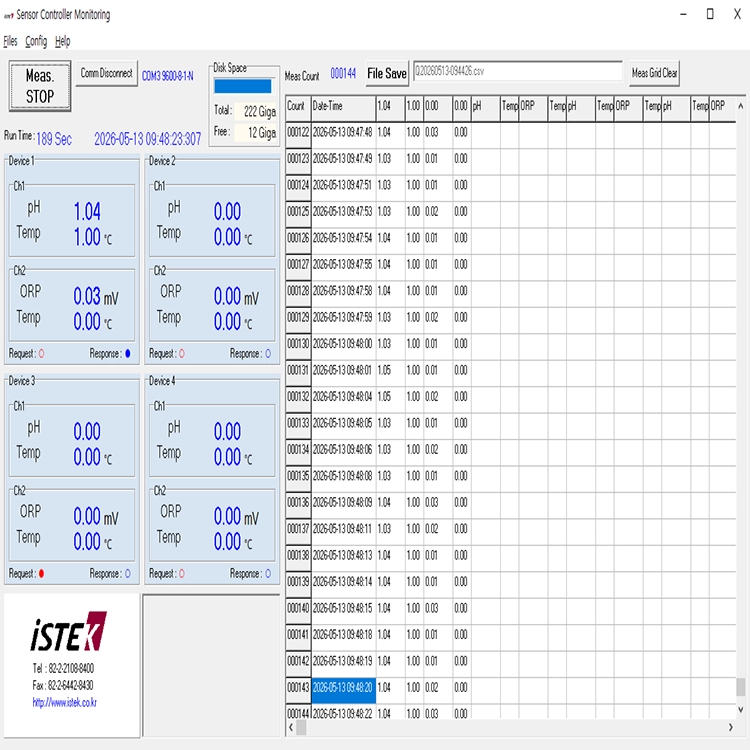
Task: Click the Device 4 Response indicator circle
Action: click(x=268, y=574)
